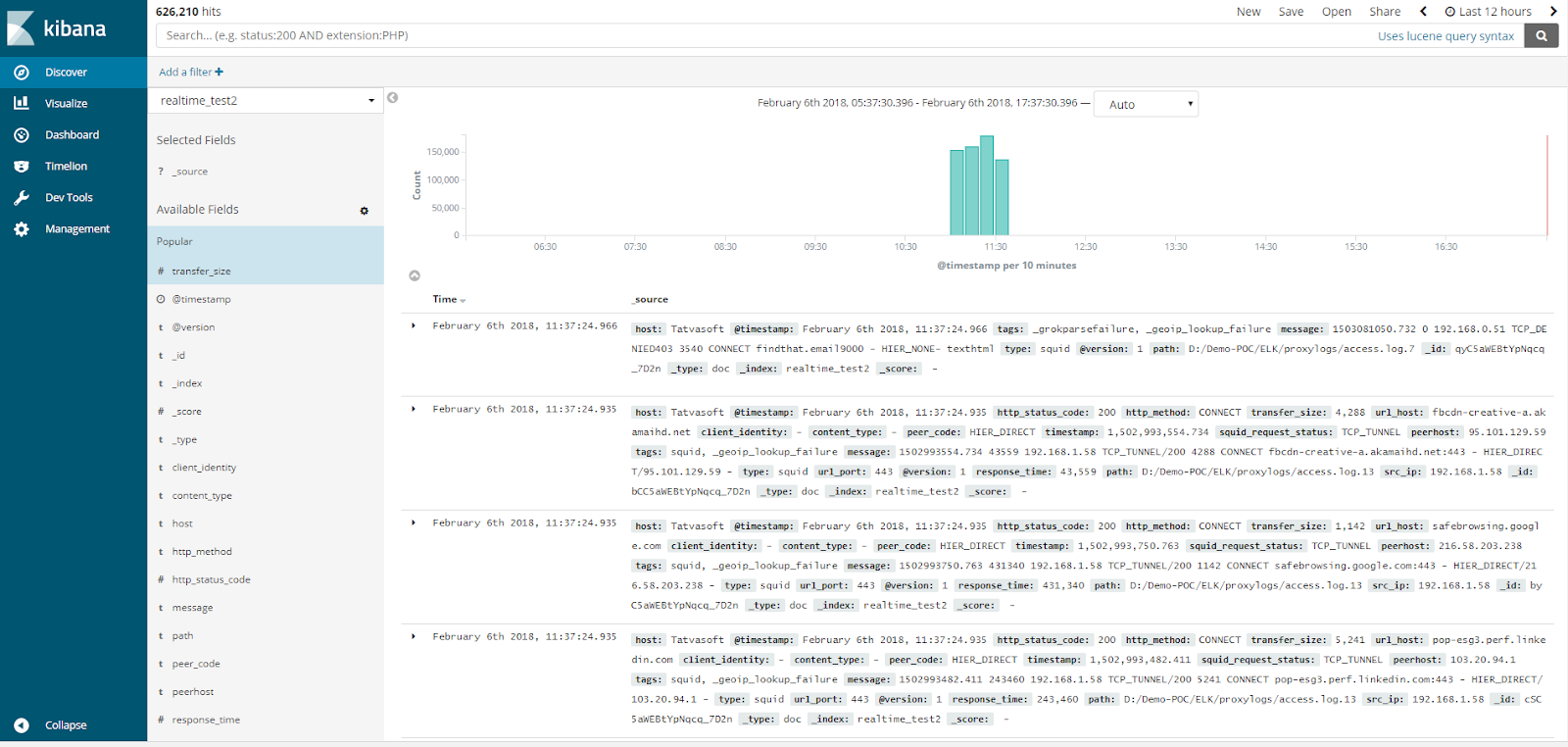The width and height of the screenshot is (1568, 747).
Task: Click New in the top menu
Action: [1249, 12]
